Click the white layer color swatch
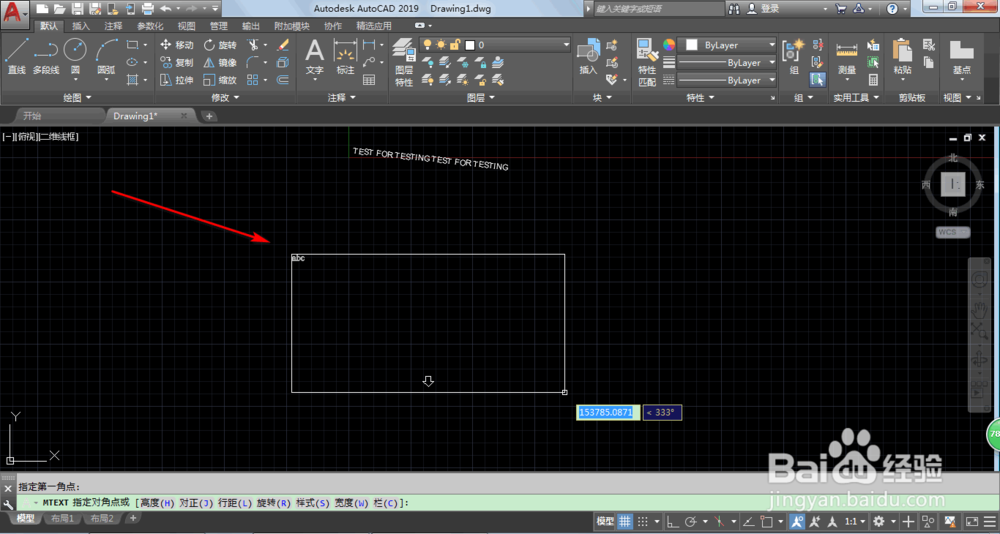Viewport: 1000px width, 534px height. tap(470, 45)
